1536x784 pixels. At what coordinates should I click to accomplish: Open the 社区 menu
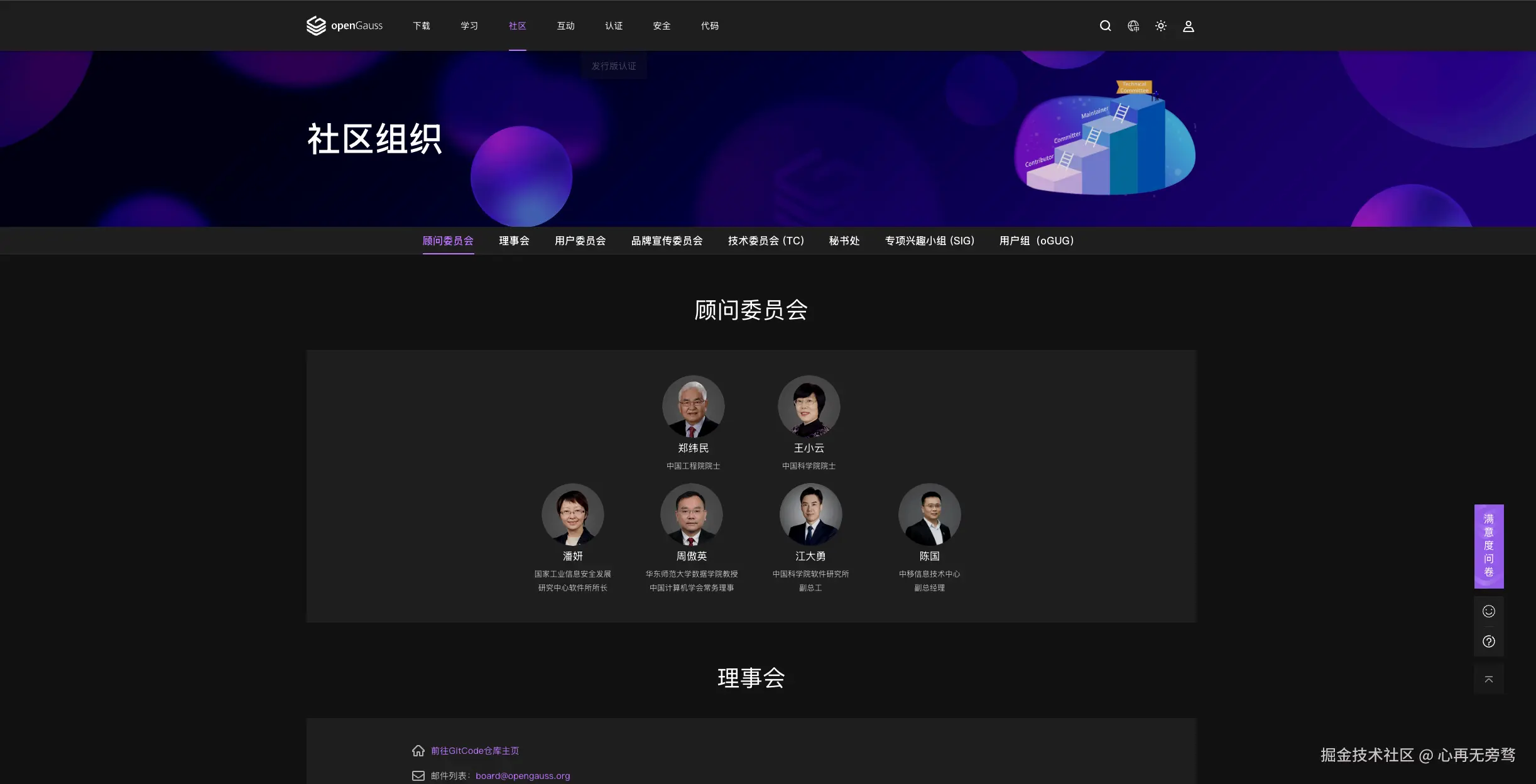(516, 26)
